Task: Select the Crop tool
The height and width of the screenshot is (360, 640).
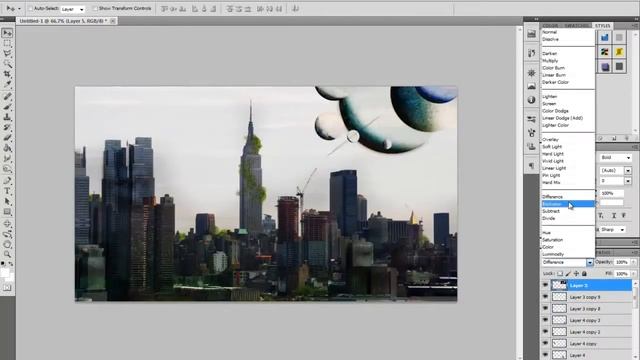Action: click(7, 74)
